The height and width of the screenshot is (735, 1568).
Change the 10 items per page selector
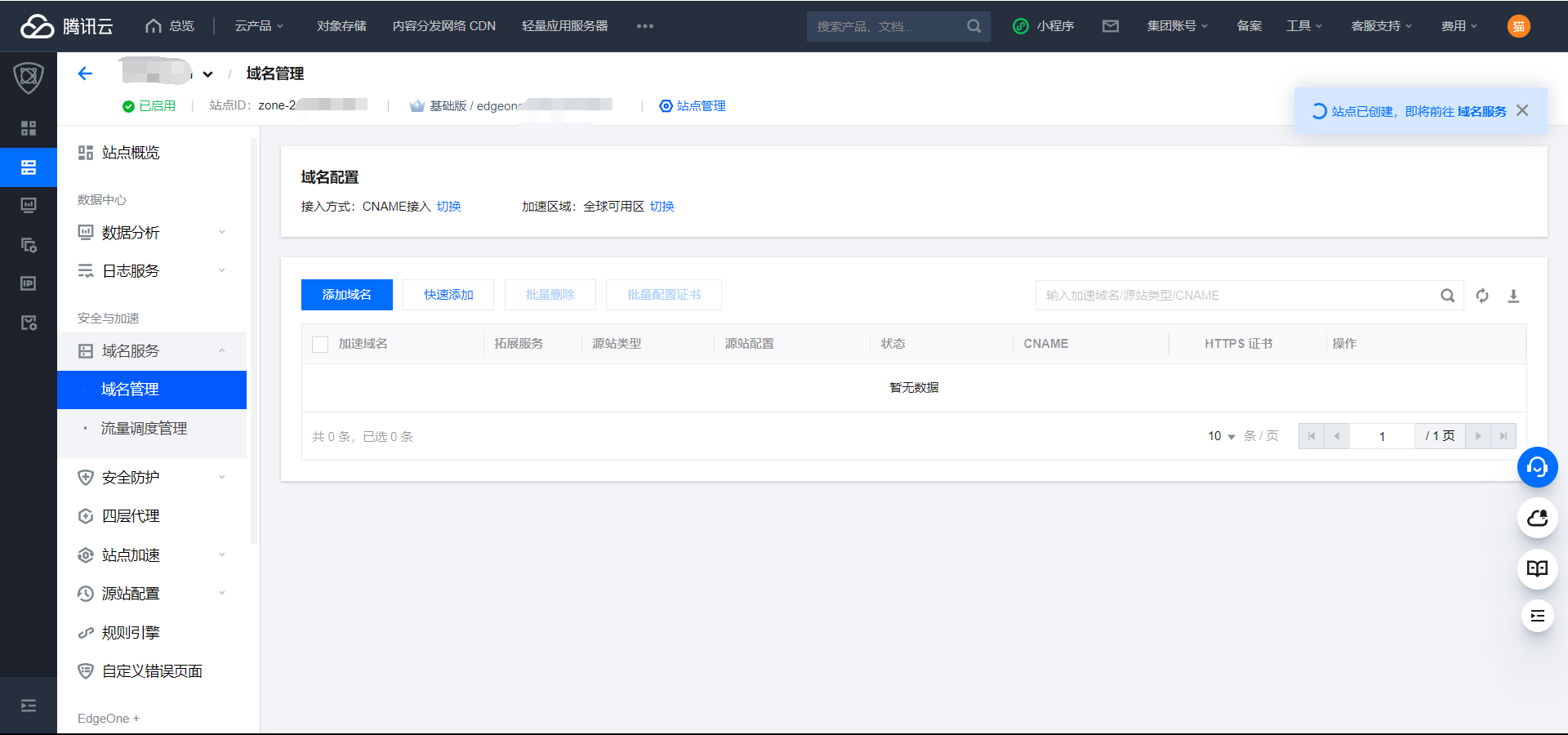click(x=1222, y=436)
